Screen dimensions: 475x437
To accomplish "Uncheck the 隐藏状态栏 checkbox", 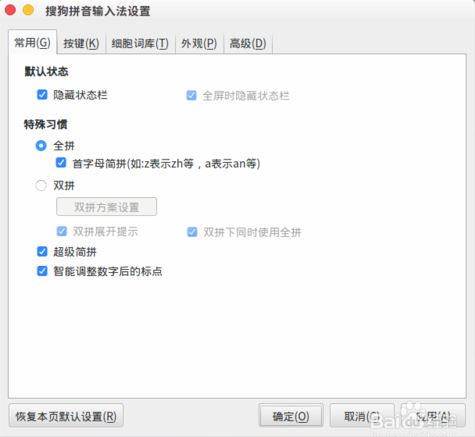I will point(42,95).
